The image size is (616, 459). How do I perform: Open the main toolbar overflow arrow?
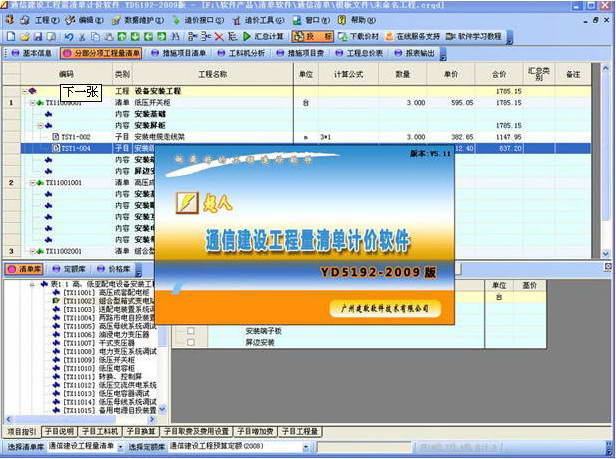coord(510,38)
